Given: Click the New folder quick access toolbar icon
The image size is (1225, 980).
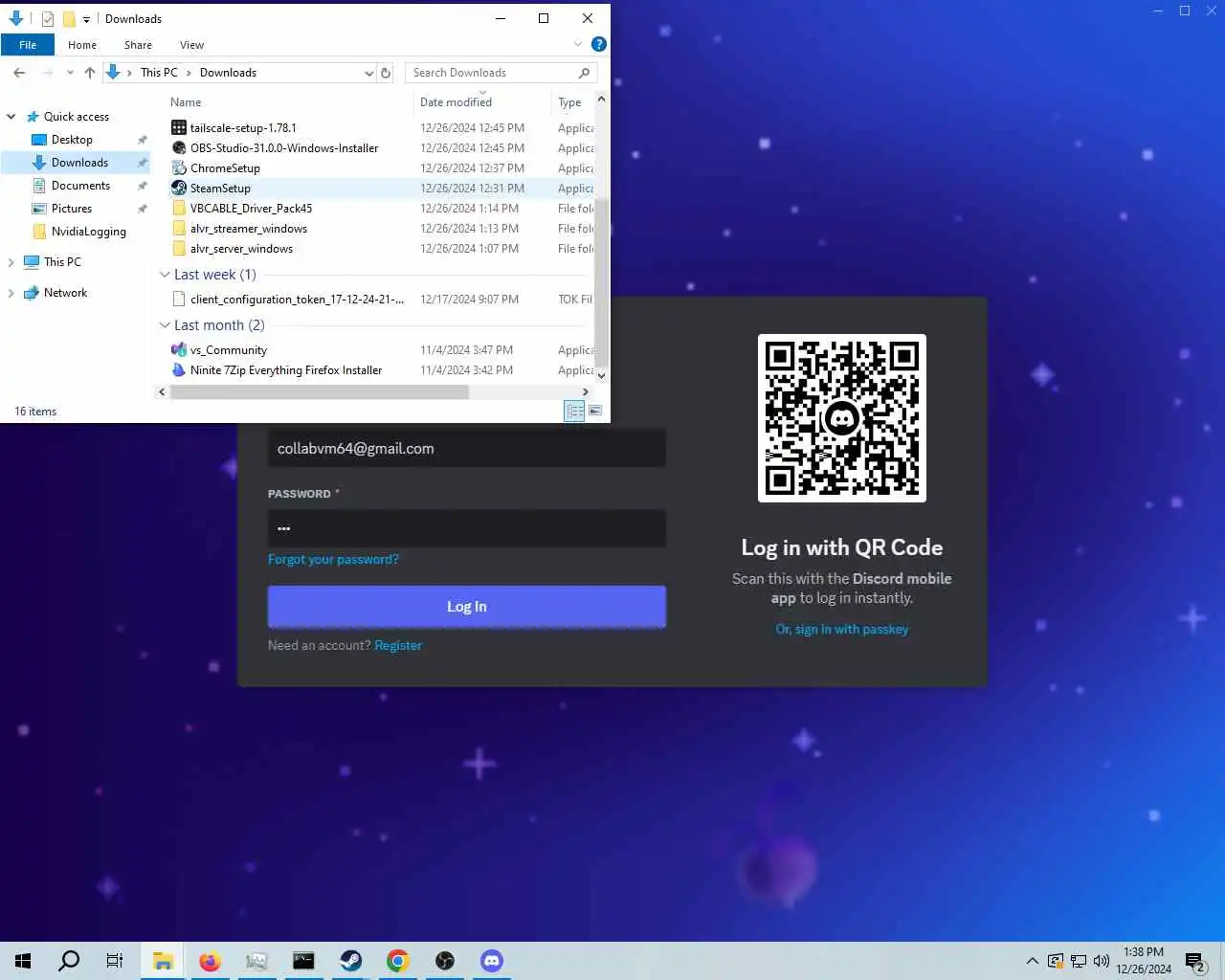Looking at the screenshot, I should 69,18.
